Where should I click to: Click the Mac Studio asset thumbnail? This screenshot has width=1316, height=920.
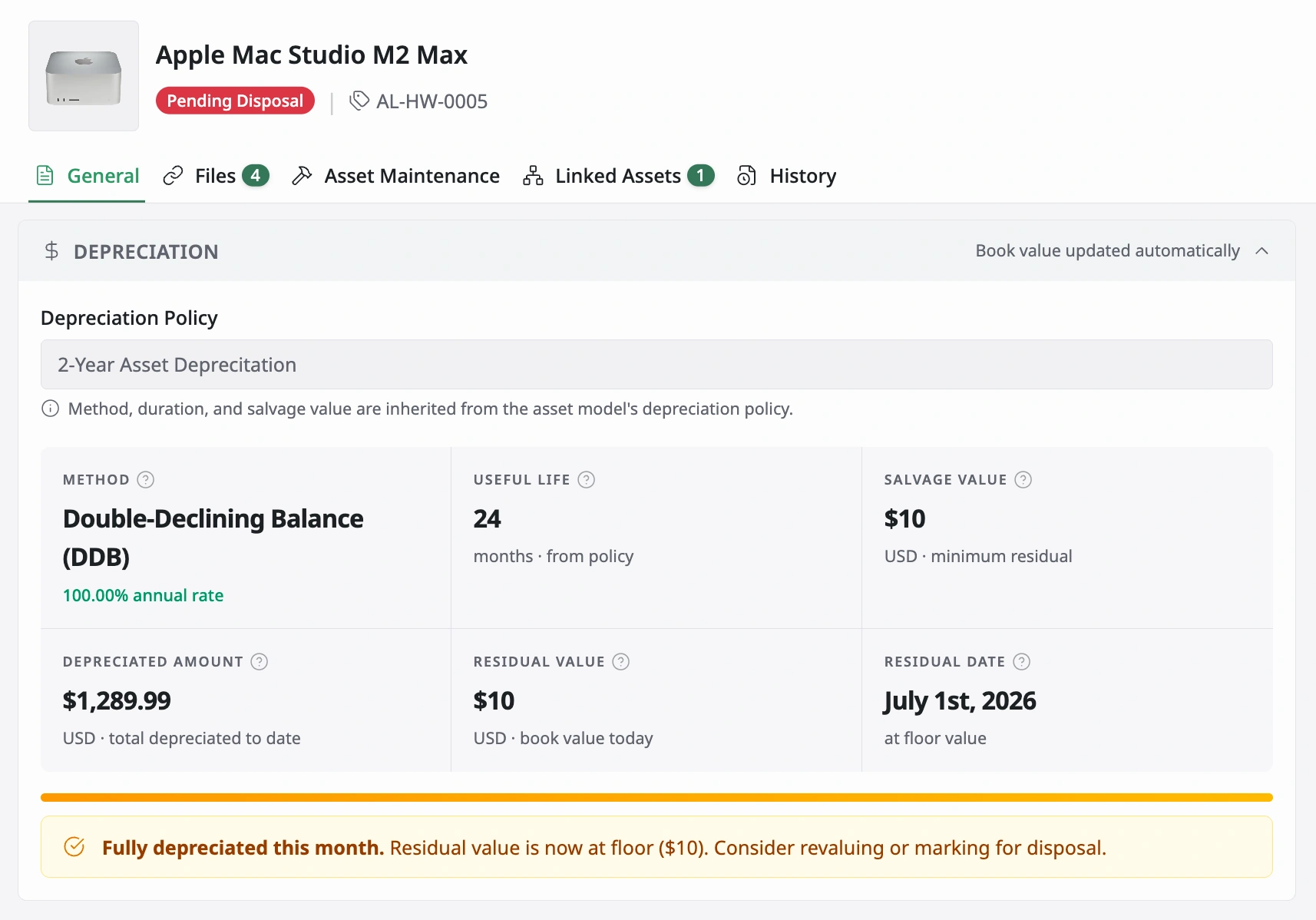[84, 76]
